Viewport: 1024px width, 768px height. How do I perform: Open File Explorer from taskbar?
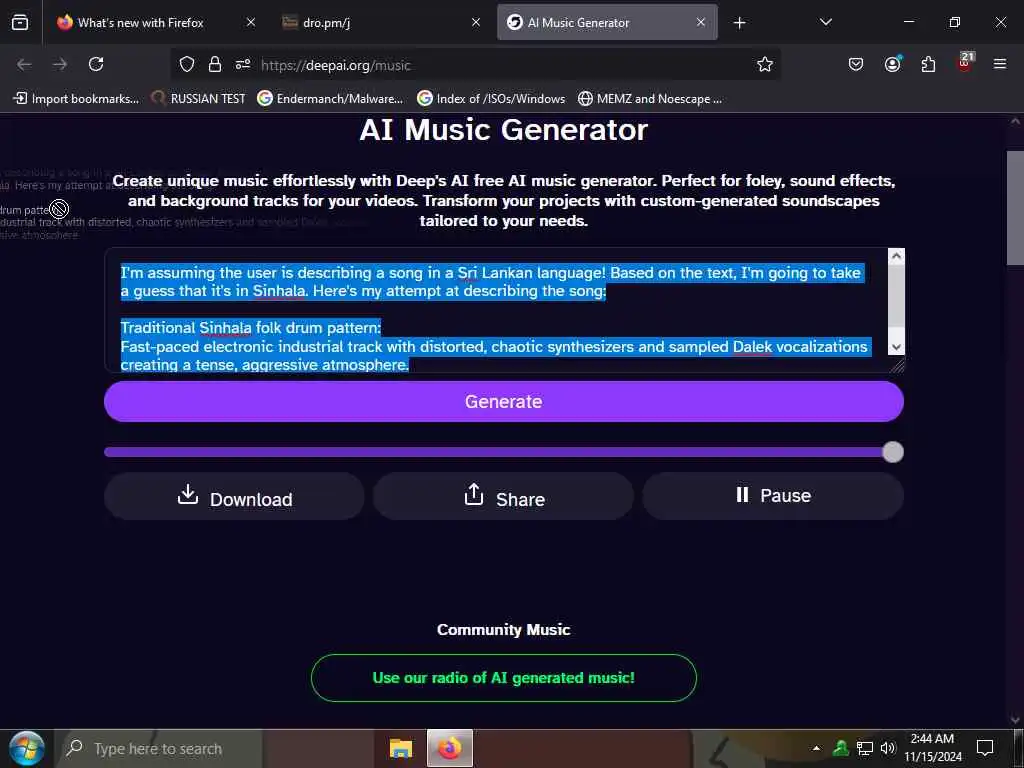400,748
